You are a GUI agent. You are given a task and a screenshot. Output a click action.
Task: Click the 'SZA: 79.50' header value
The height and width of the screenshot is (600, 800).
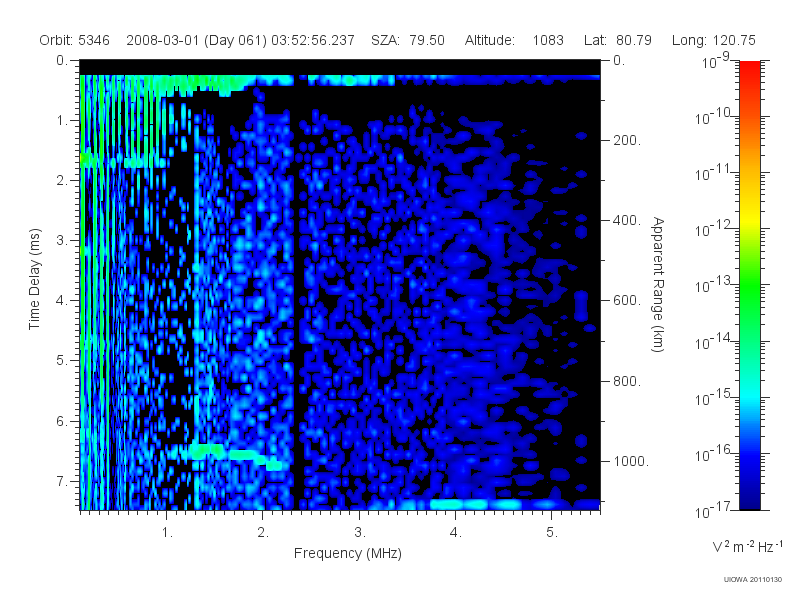coord(408,40)
